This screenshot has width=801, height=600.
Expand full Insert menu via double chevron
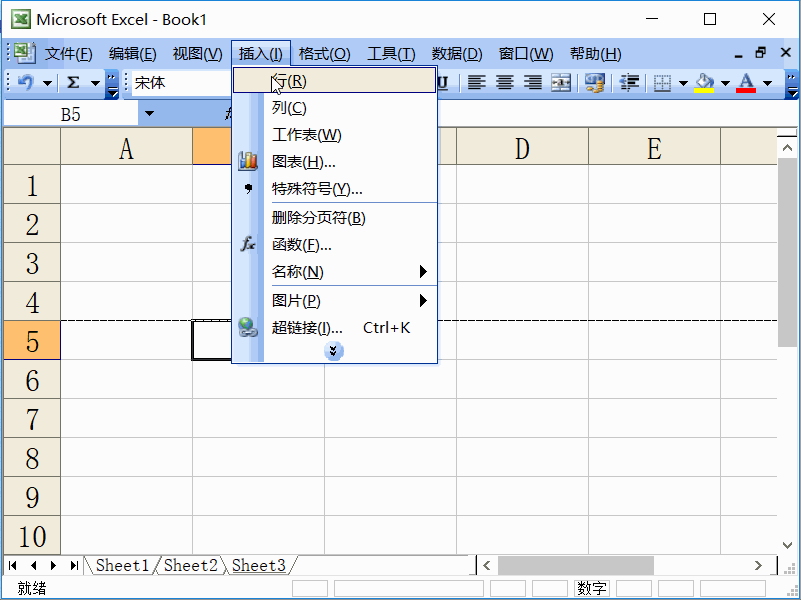334,351
